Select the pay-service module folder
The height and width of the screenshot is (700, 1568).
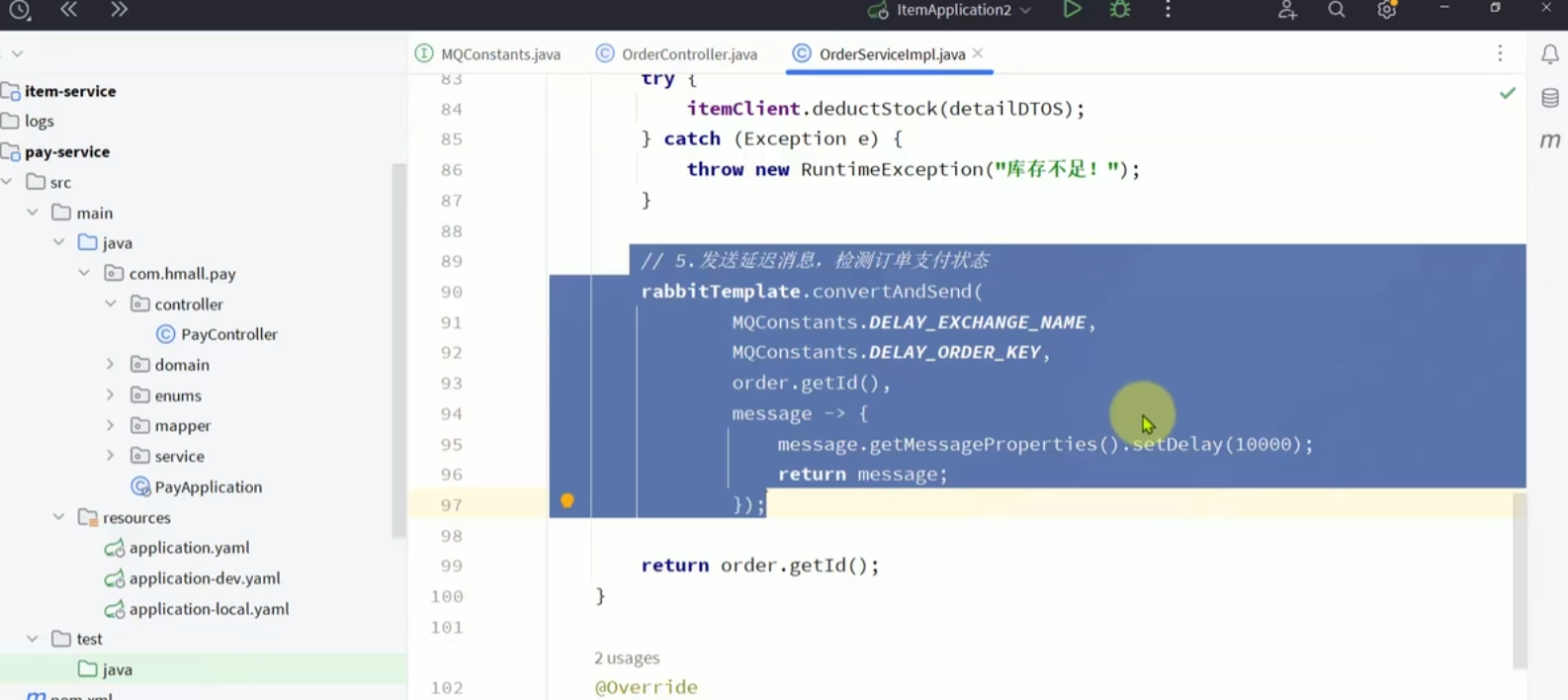66,151
